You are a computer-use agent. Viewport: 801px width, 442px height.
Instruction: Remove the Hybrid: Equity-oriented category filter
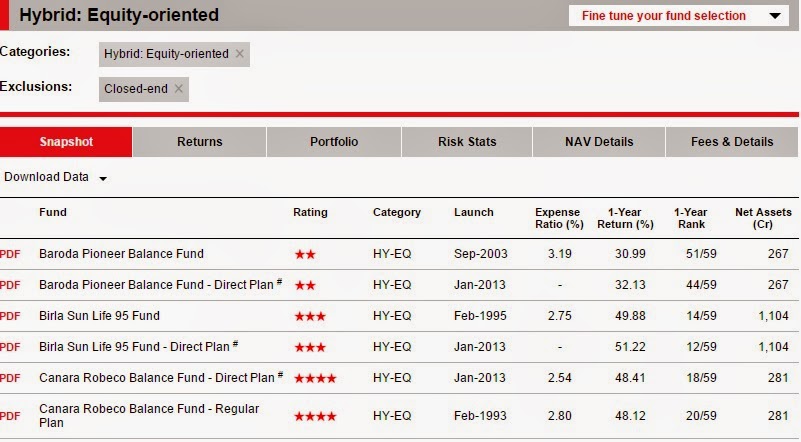(239, 54)
